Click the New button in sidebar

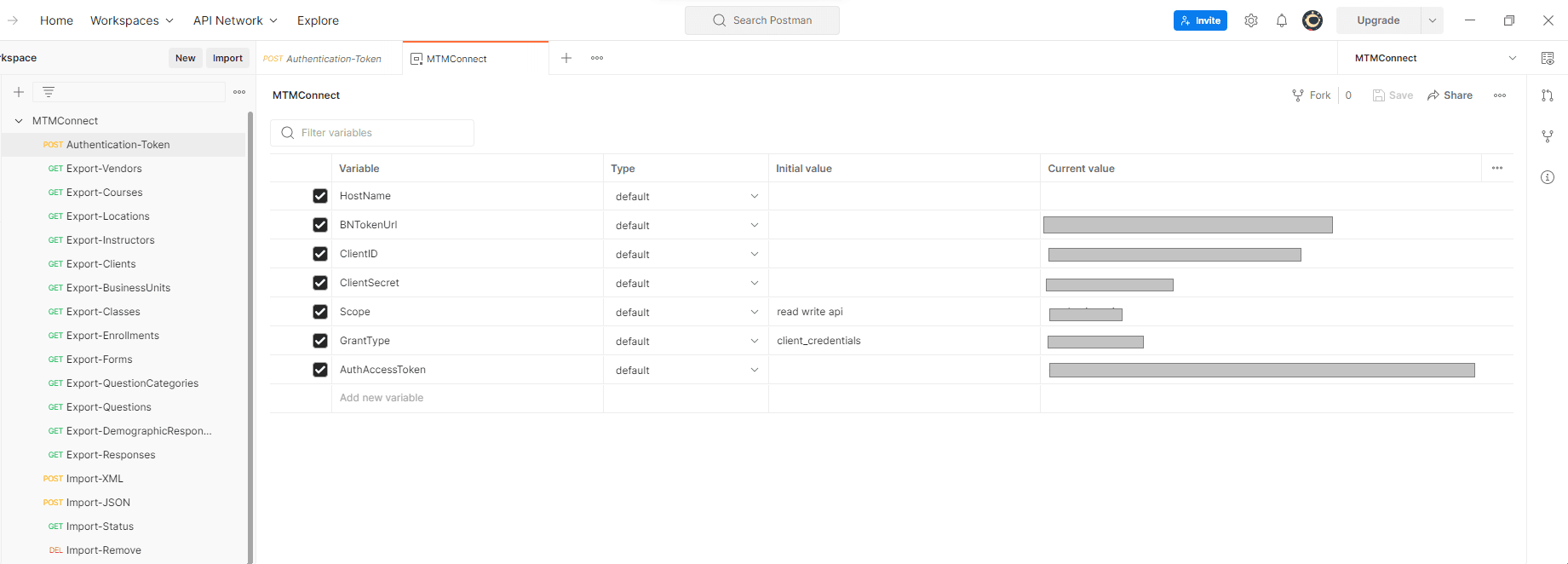point(186,58)
